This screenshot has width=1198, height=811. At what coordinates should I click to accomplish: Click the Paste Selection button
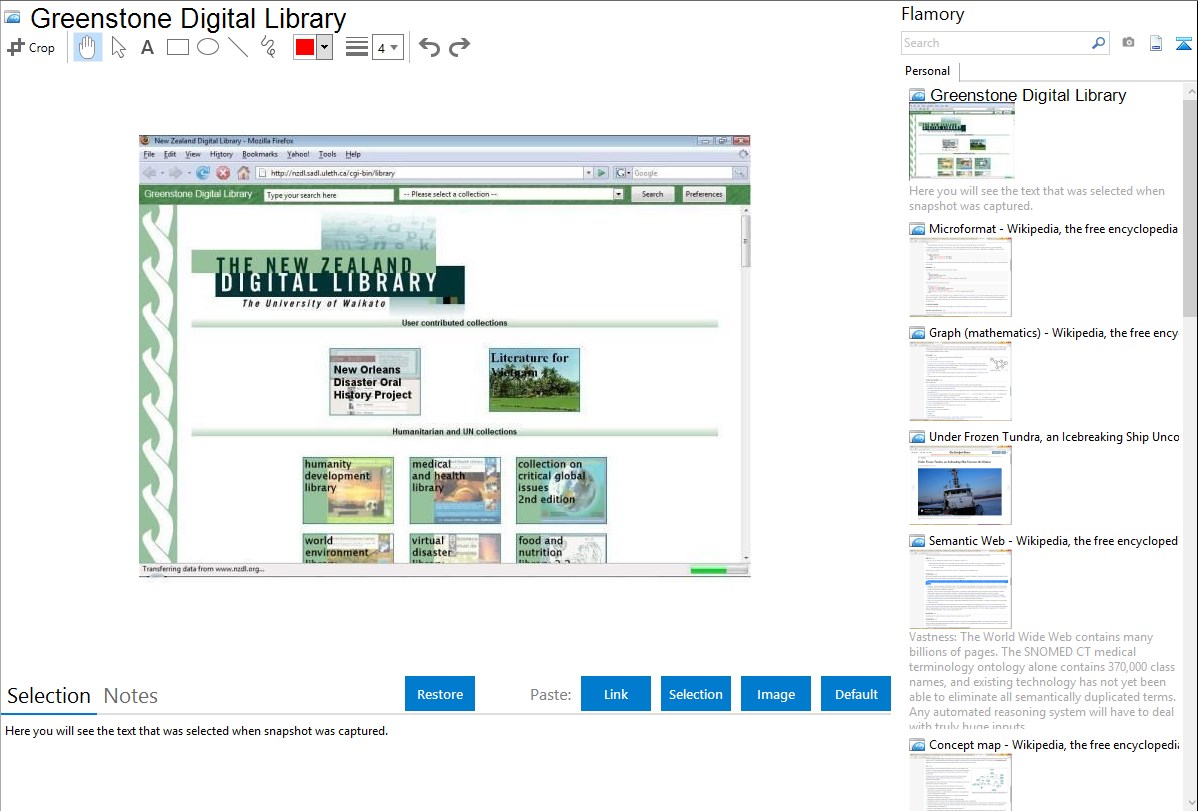pos(695,694)
